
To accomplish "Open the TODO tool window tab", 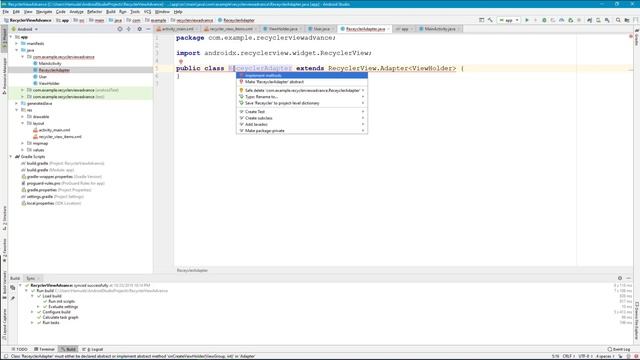I will pos(20,349).
